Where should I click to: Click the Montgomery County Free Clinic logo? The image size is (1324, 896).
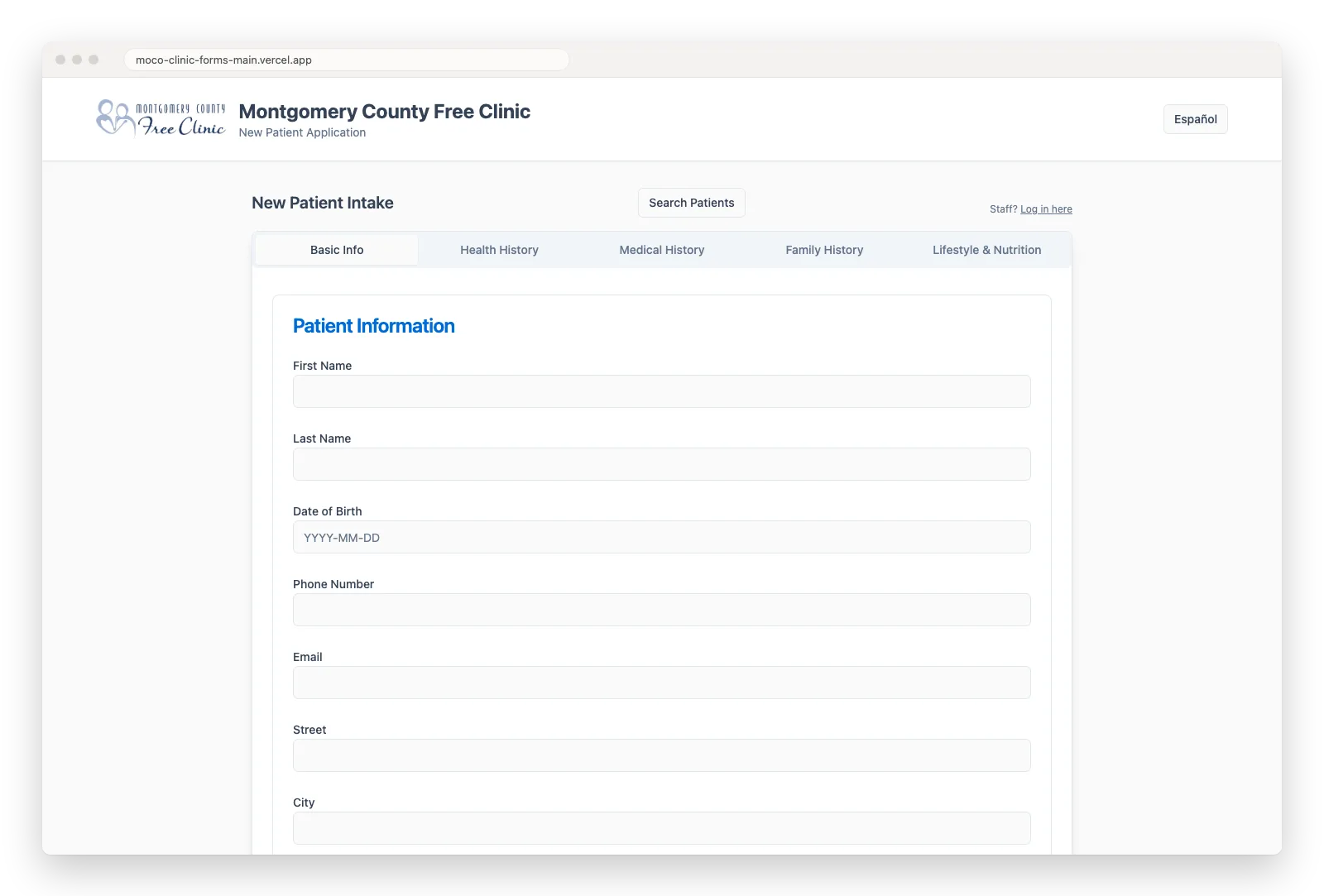tap(161, 118)
